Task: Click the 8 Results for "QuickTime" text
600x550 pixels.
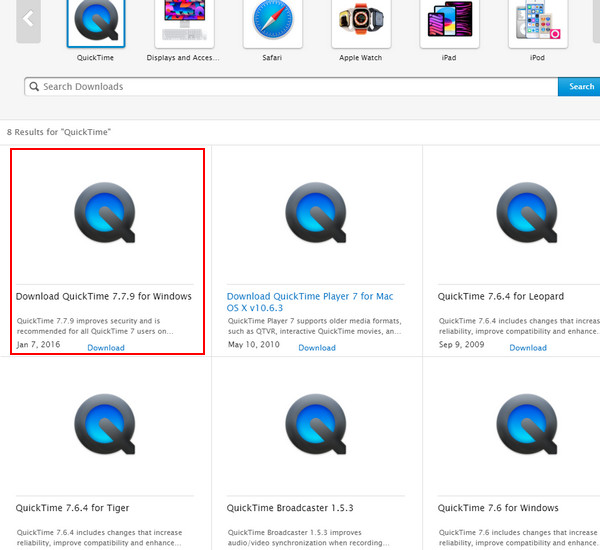Action: [x=59, y=132]
